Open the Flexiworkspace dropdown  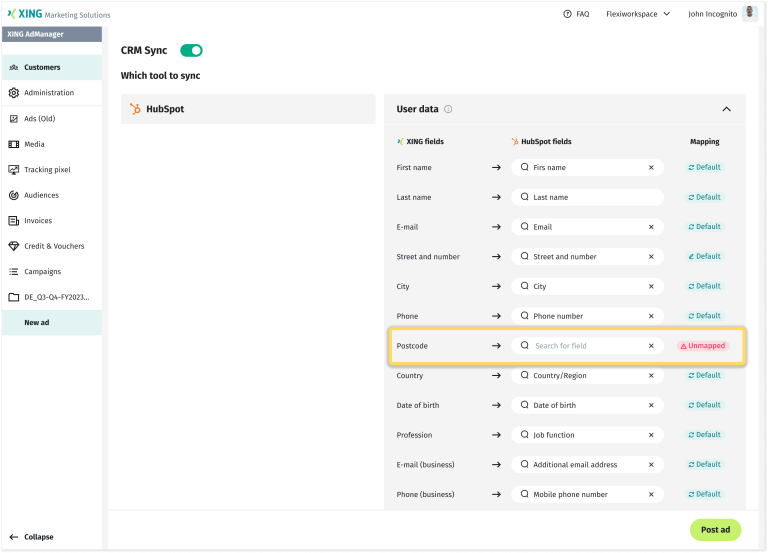tap(637, 14)
